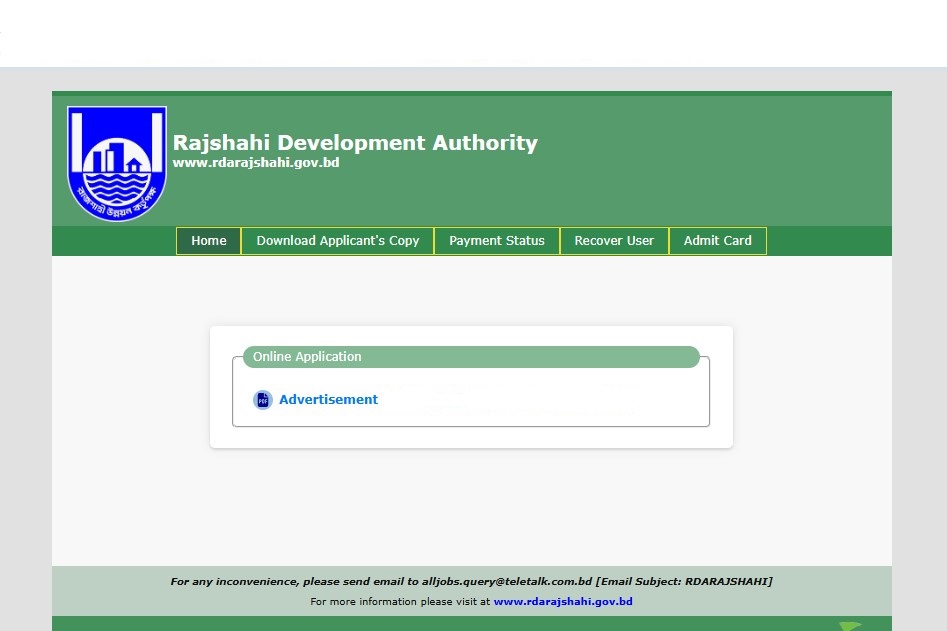Click the alljobs.query@teletalk.com.bd email address
Viewport: 947px width, 631px height.
[507, 582]
